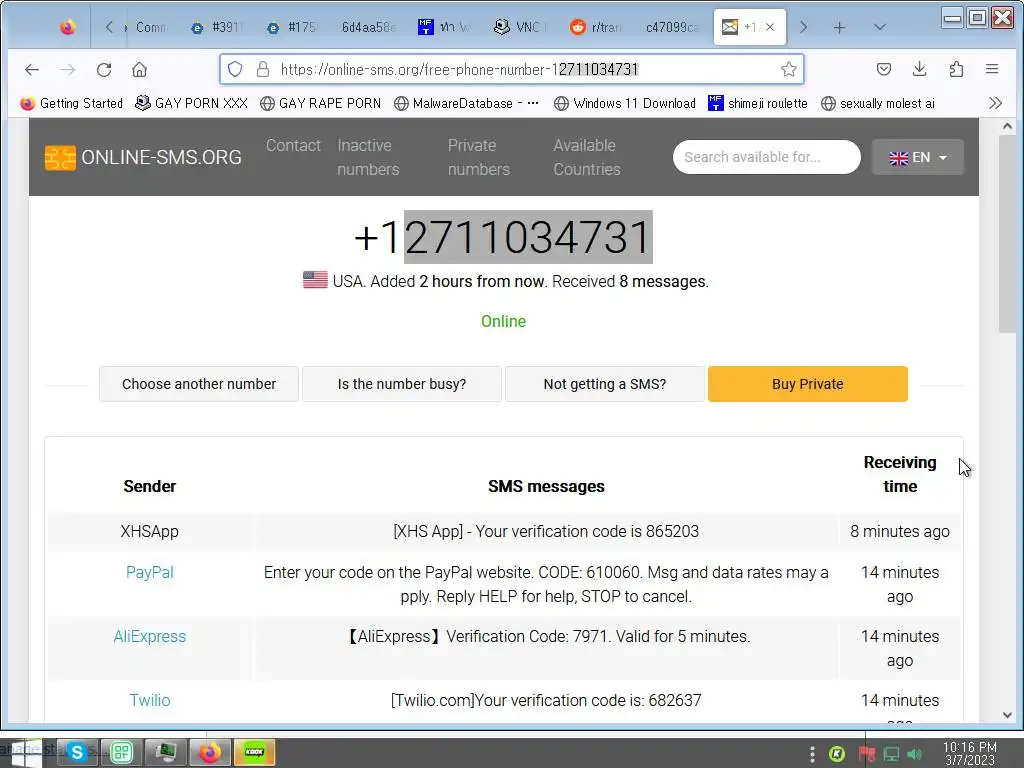Switch to the #175 tab

(x=294, y=27)
